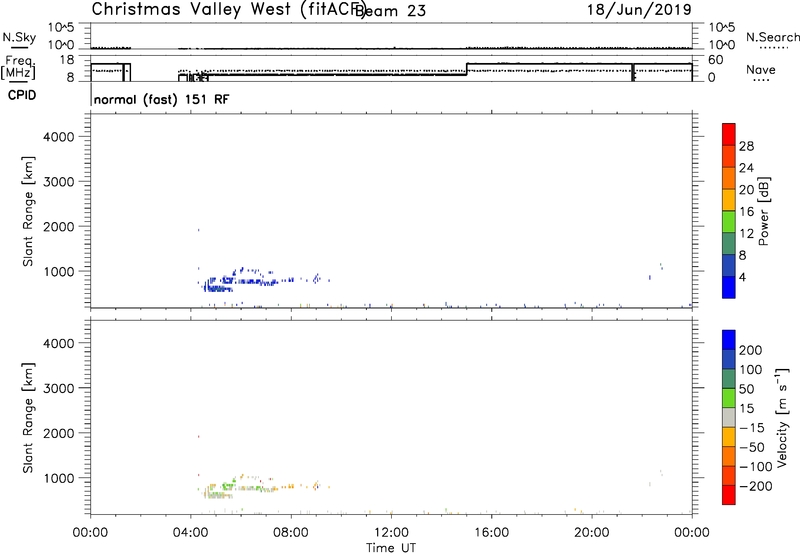
Task: Click the 'Slant Range [km]' label of power panel
Action: 28,211
